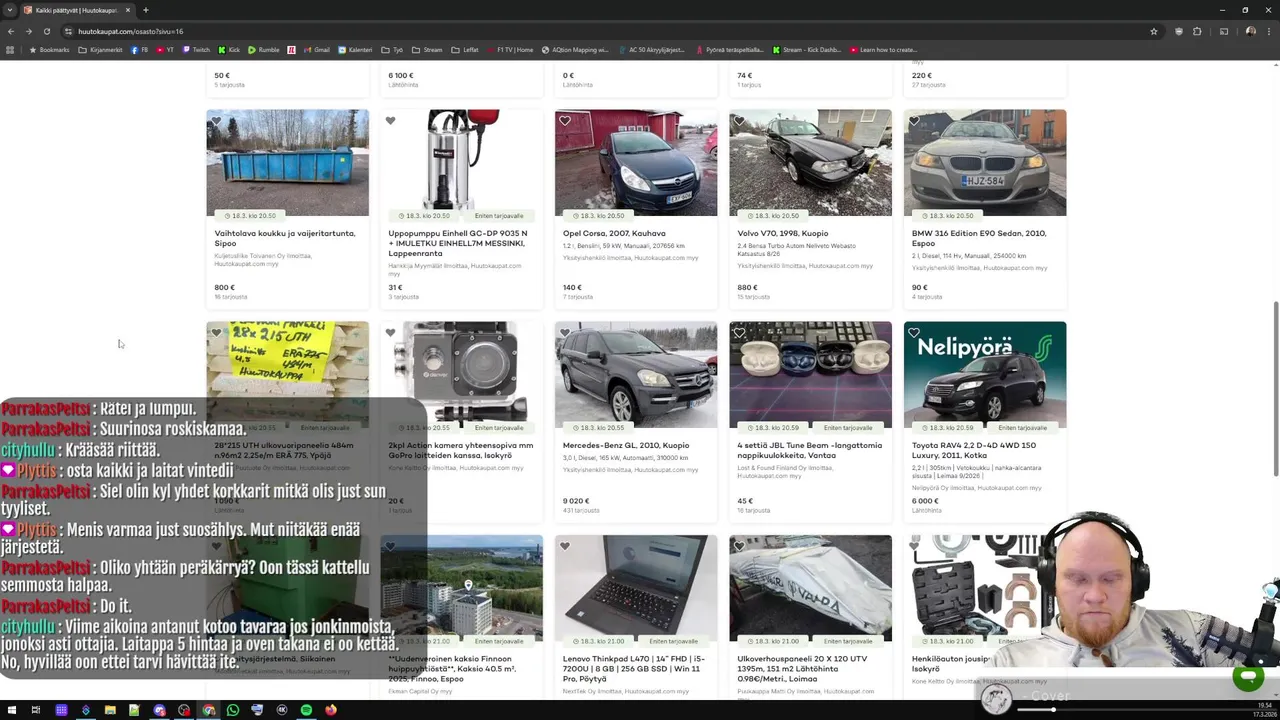This screenshot has width=1280, height=720.
Task: Toggle heart on the Mercedes-Benz GL listing
Action: click(x=565, y=333)
